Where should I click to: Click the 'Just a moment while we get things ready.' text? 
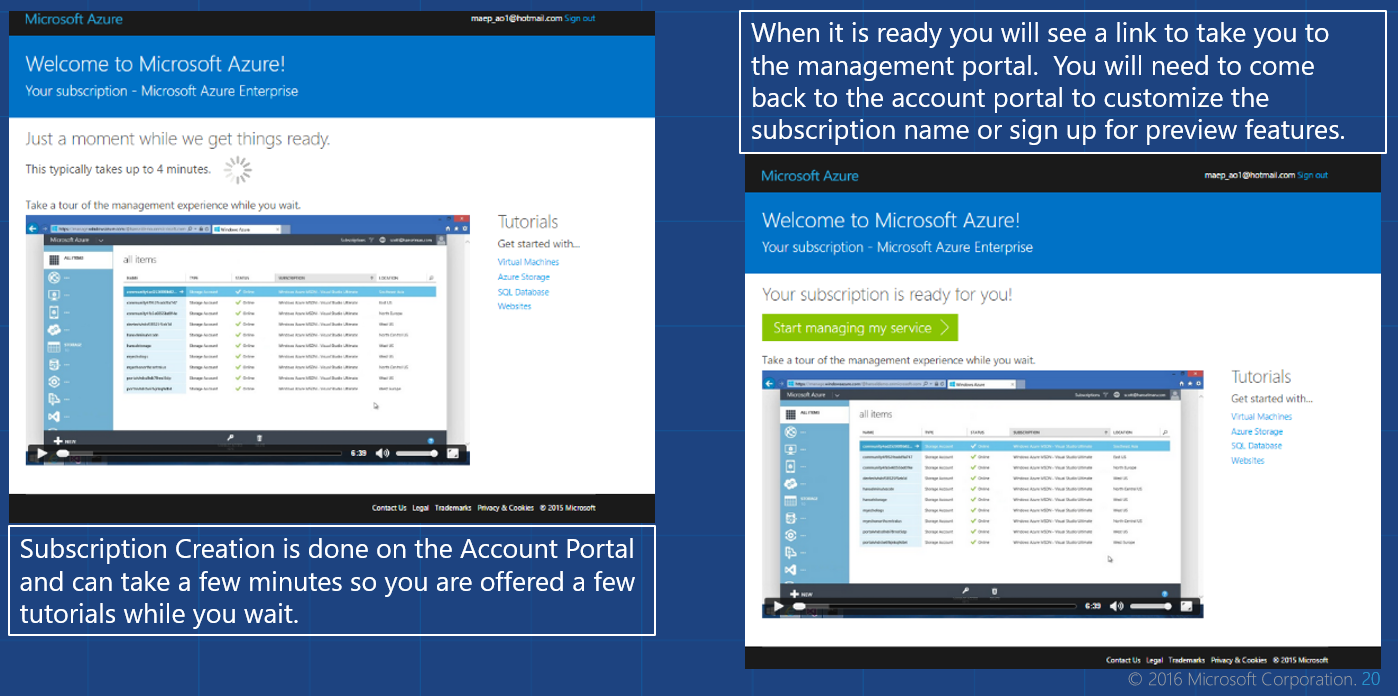pyautogui.click(x=177, y=139)
